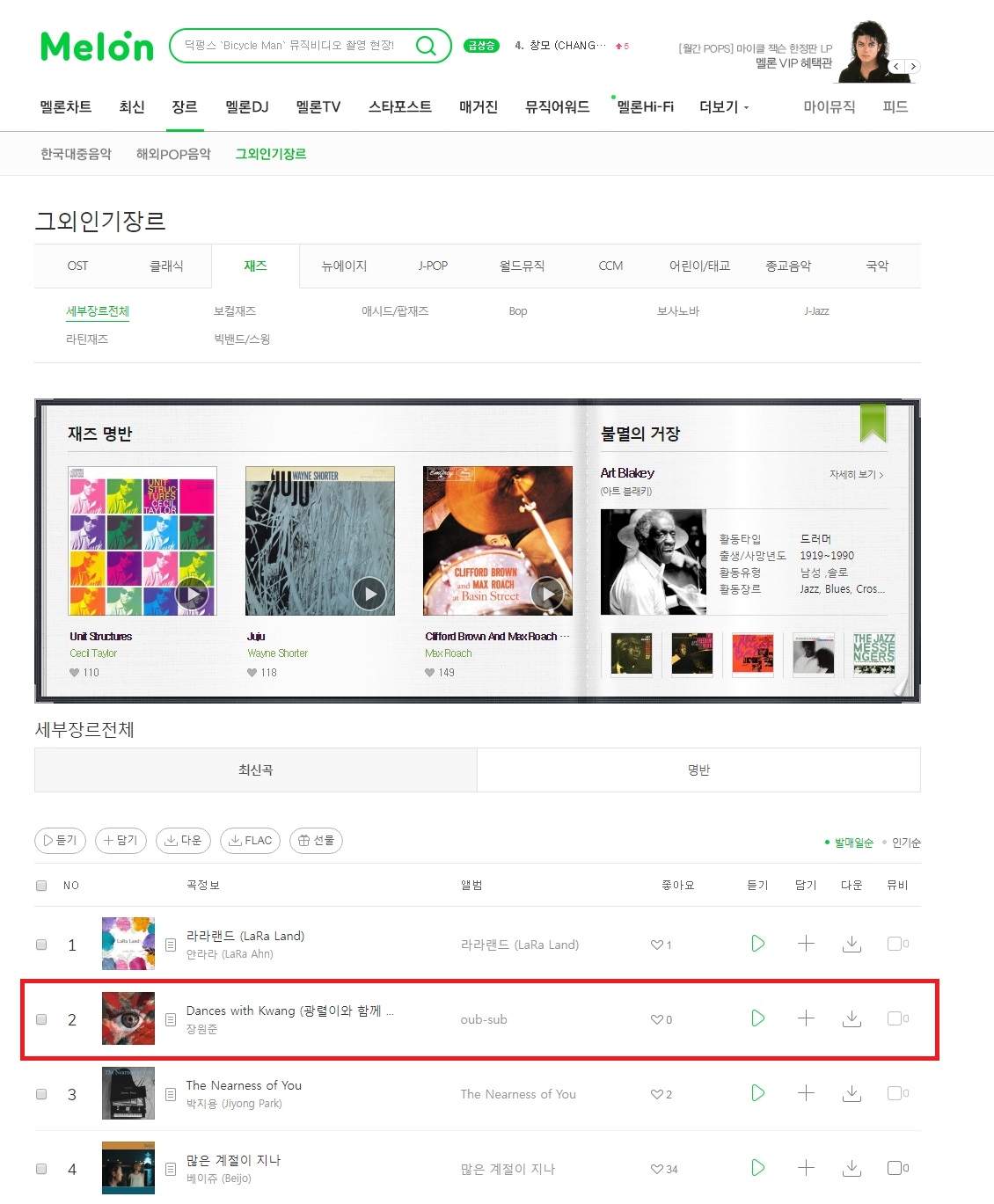Open 자세히 보기 for Art Blakey

856,475
